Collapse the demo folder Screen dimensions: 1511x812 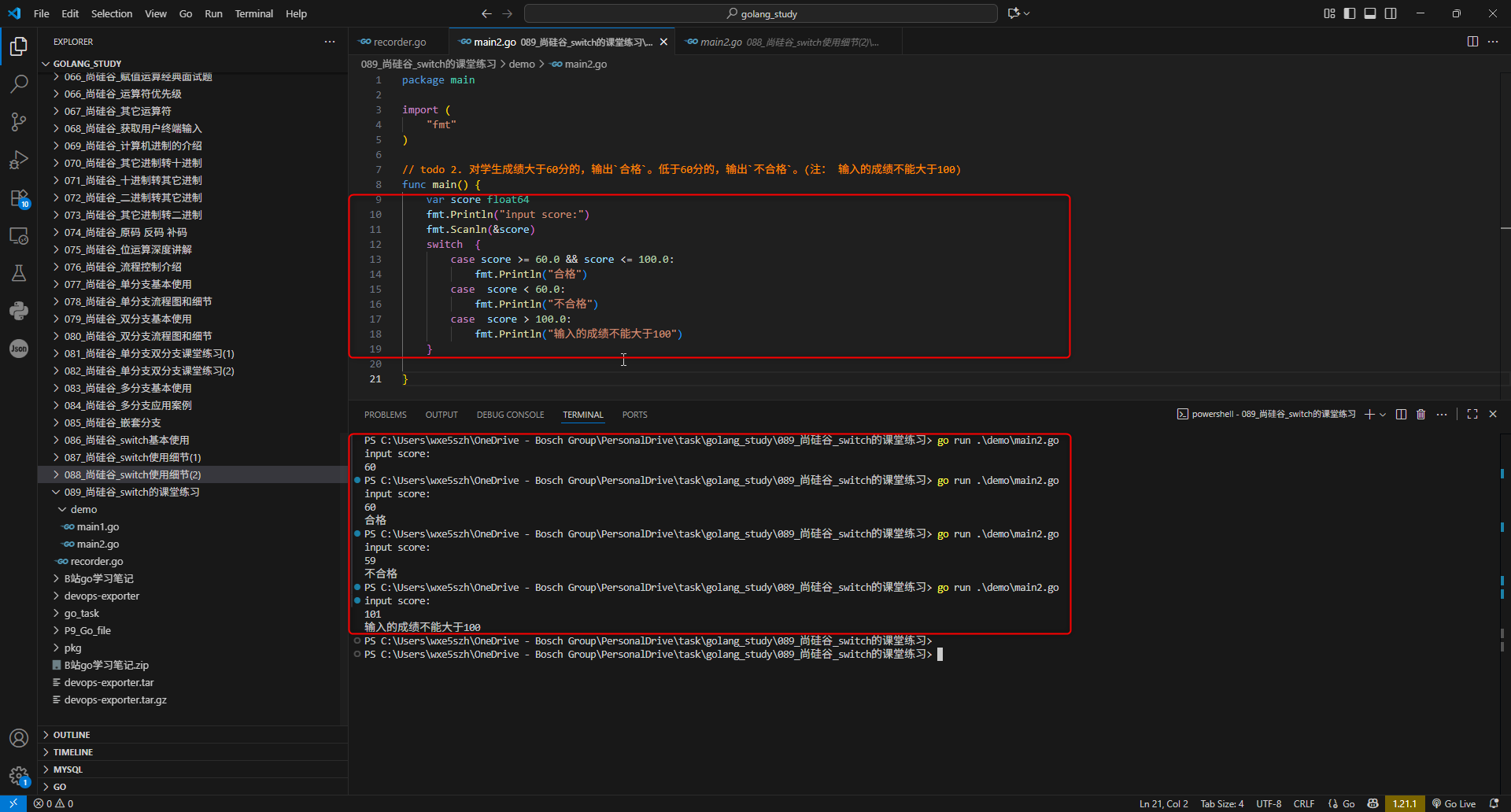[193, 509]
